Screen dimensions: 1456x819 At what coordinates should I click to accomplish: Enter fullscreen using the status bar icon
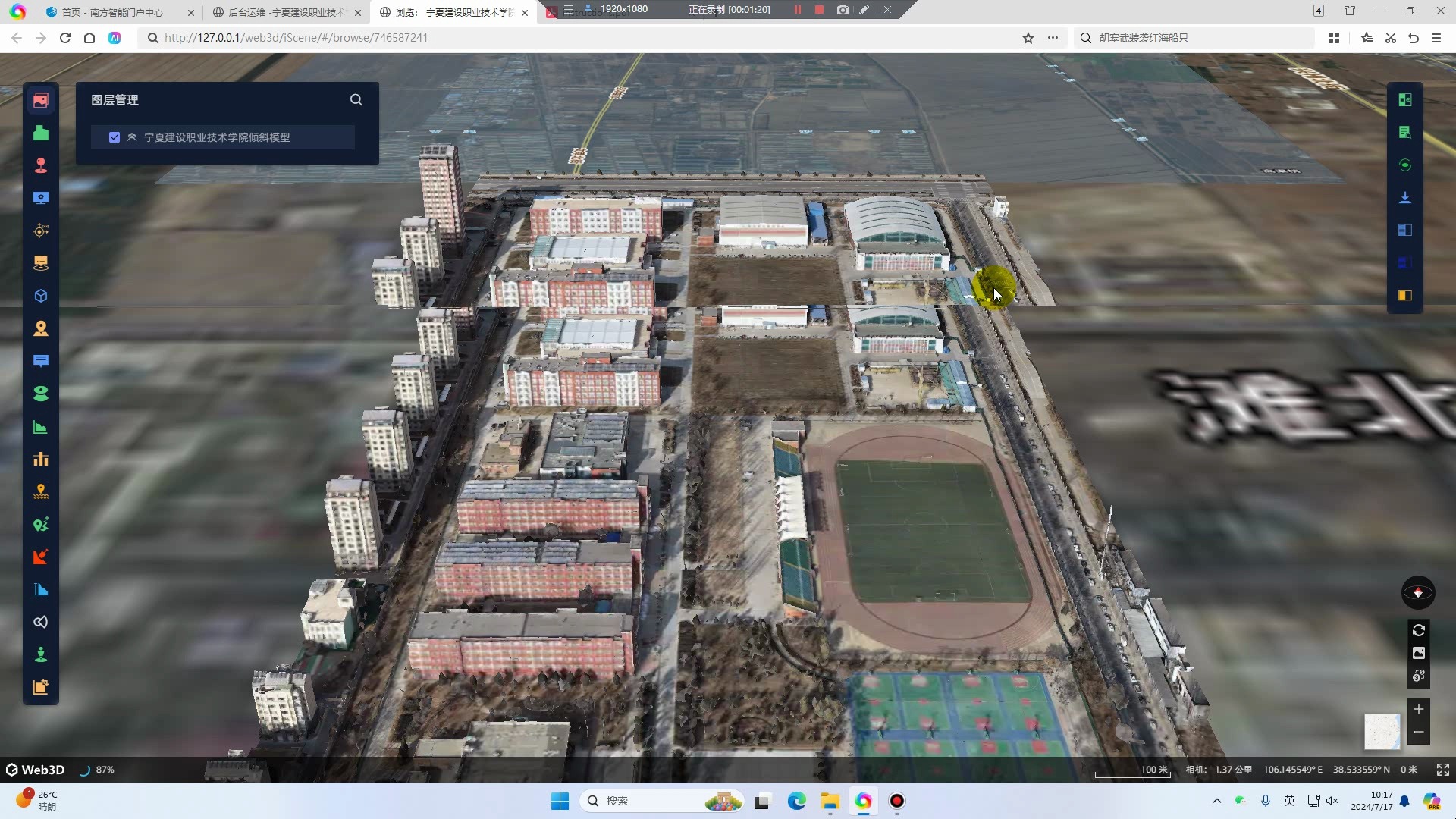tap(1443, 770)
